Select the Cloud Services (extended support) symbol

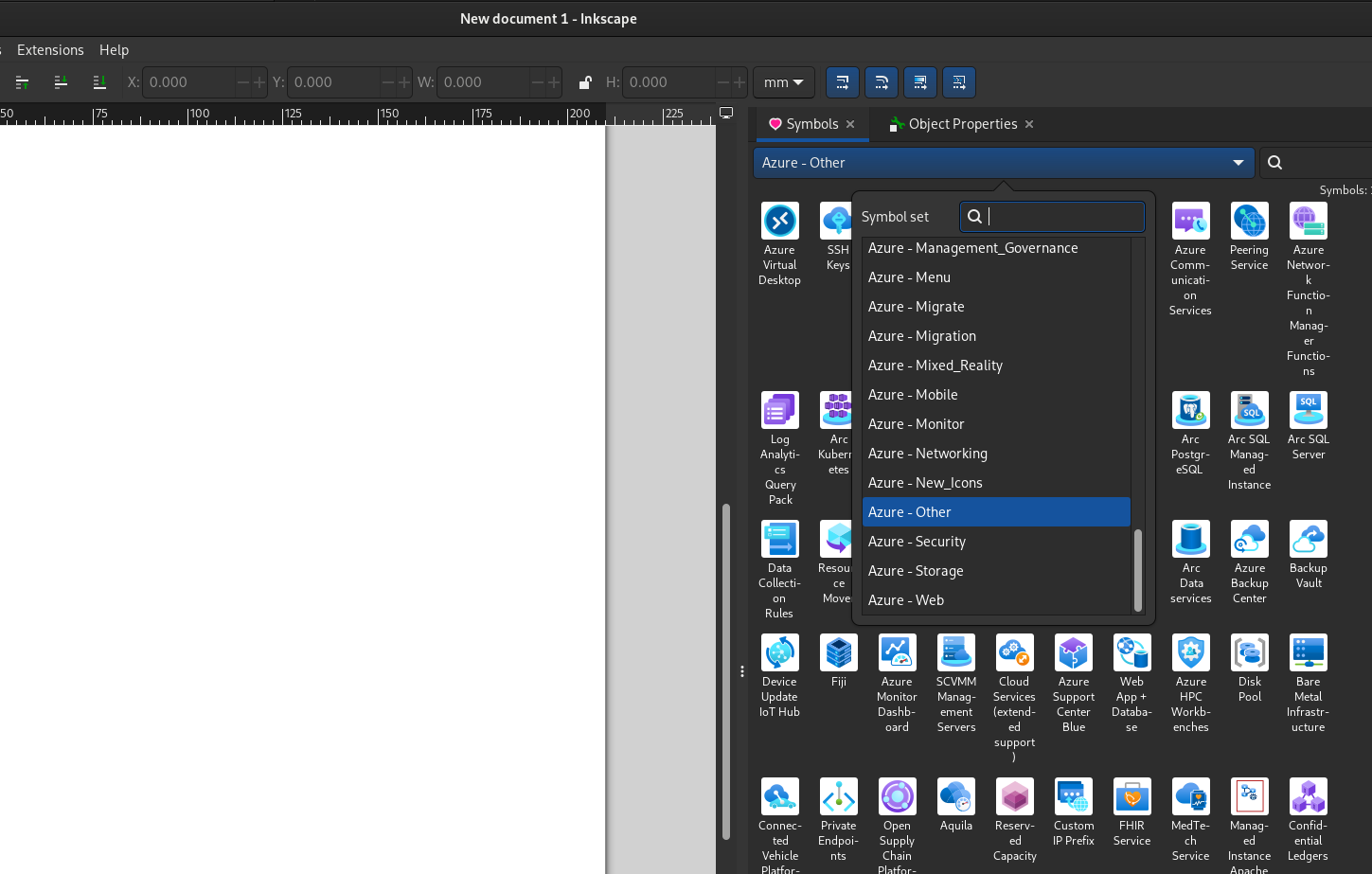click(x=1014, y=698)
